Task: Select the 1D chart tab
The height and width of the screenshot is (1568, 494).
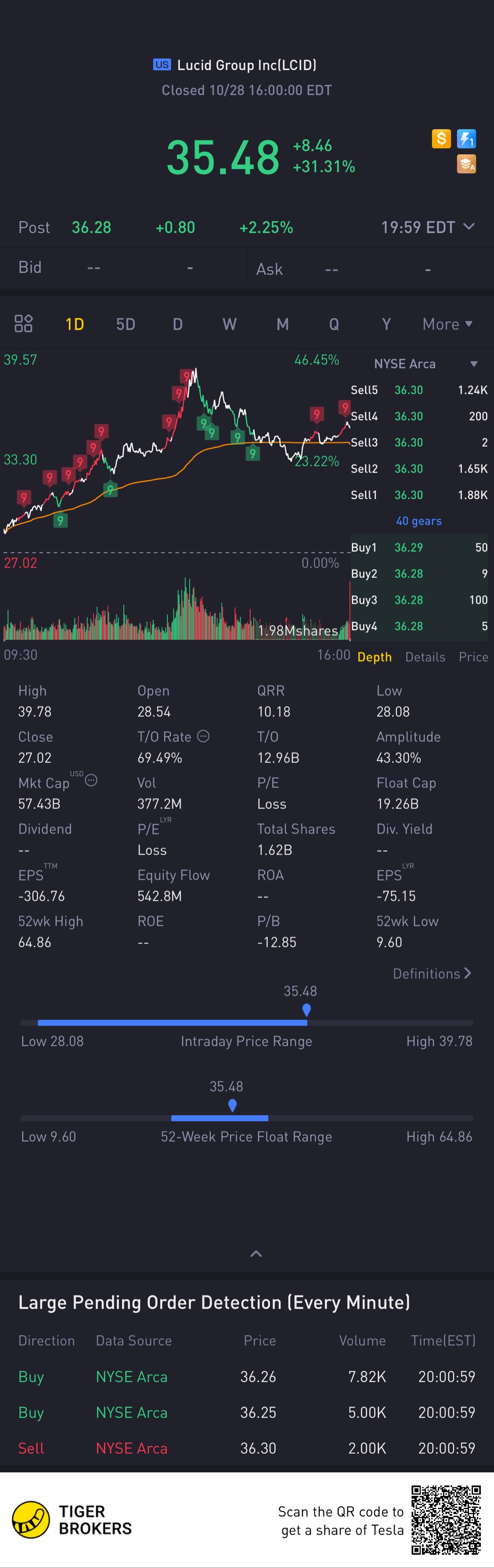Action: tap(74, 324)
